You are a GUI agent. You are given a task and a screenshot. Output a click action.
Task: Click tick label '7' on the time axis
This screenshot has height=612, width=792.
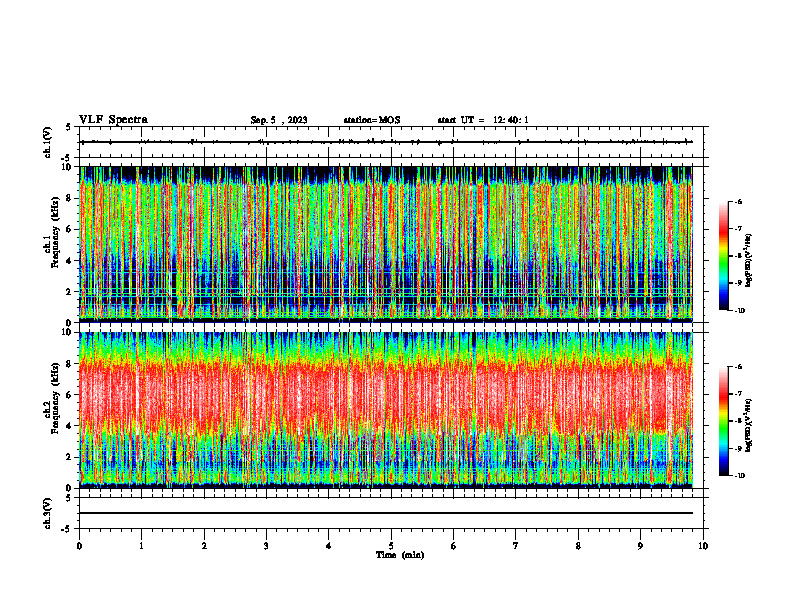coord(516,546)
